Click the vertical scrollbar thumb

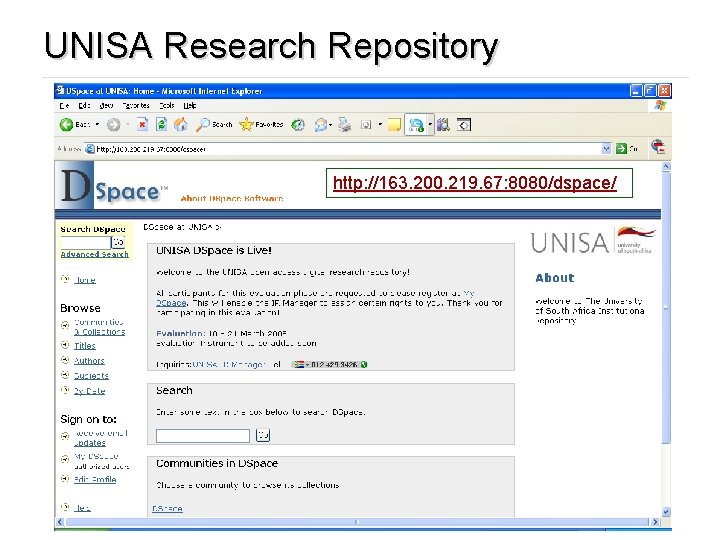pyautogui.click(x=666, y=308)
